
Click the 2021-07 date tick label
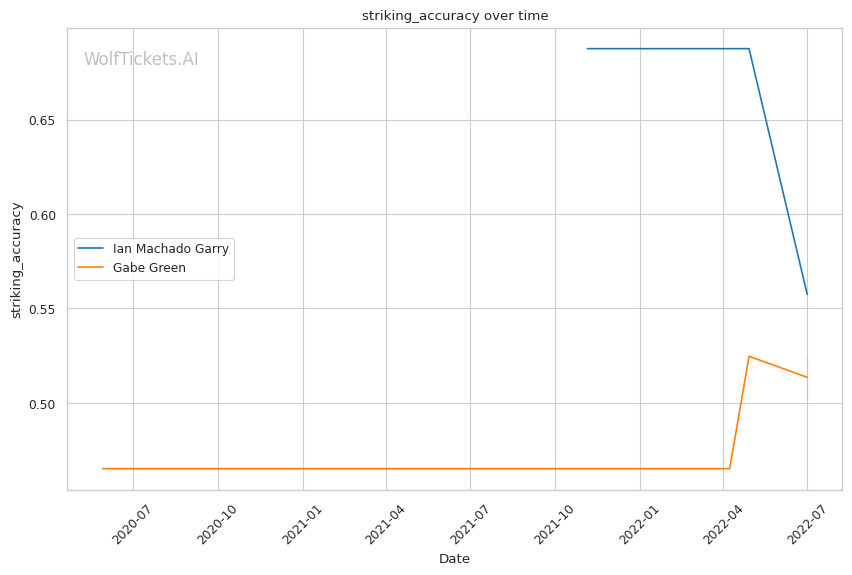(x=471, y=523)
